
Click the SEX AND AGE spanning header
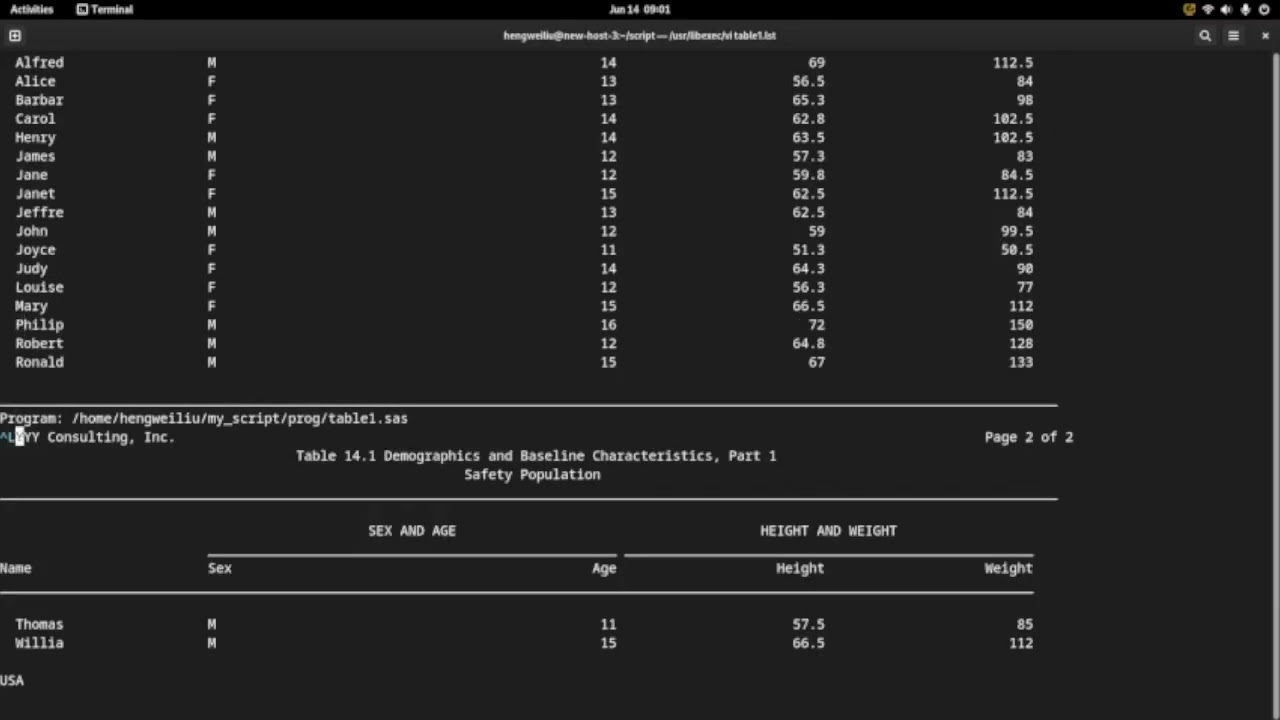[x=412, y=531]
